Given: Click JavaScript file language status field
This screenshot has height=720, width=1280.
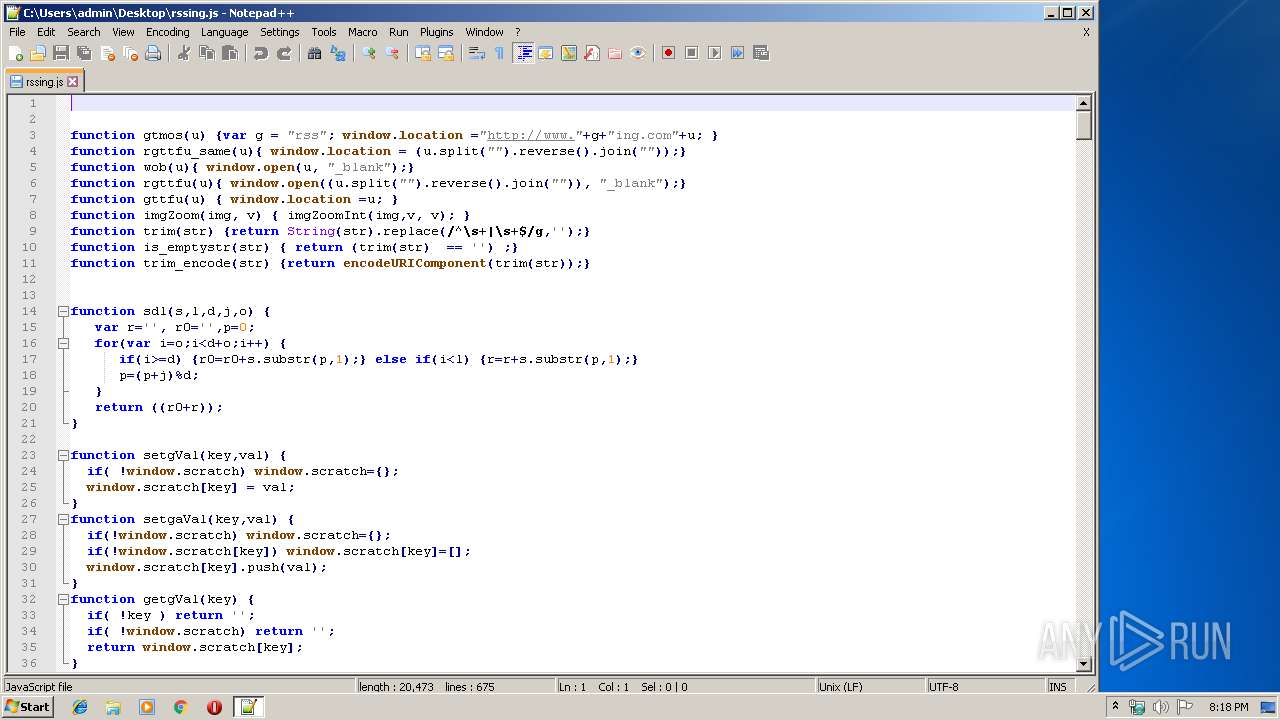Looking at the screenshot, I should [178, 687].
